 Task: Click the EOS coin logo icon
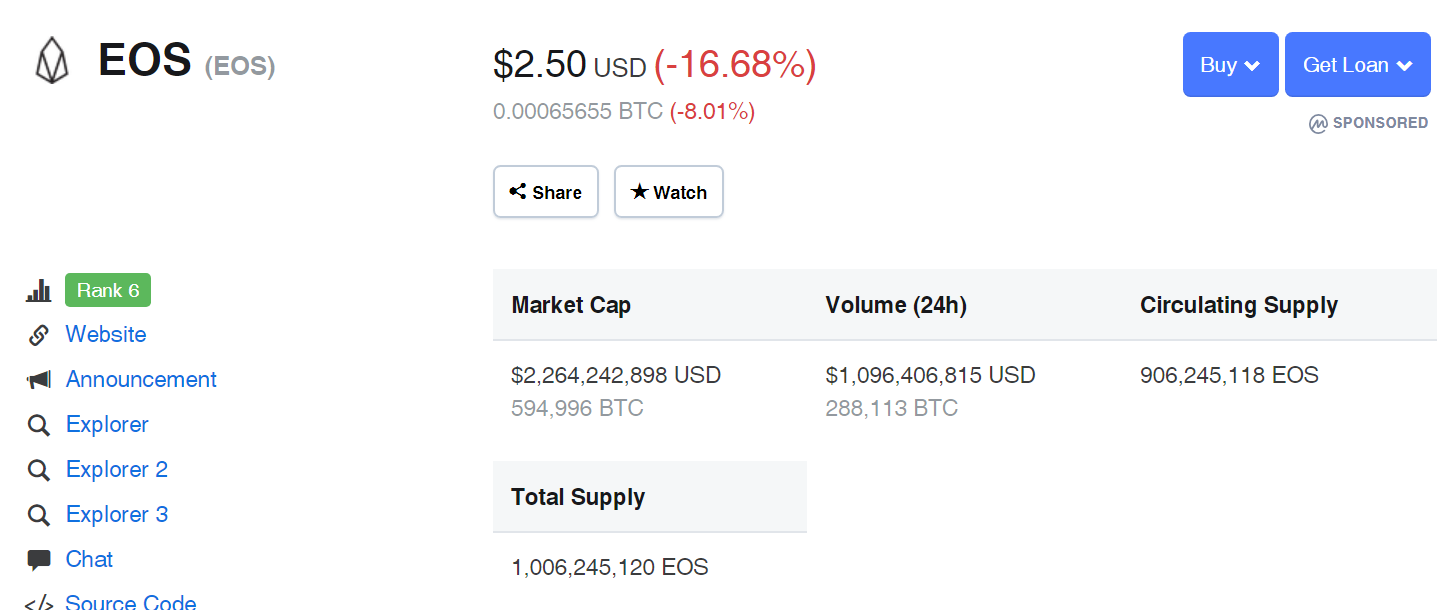[x=52, y=61]
